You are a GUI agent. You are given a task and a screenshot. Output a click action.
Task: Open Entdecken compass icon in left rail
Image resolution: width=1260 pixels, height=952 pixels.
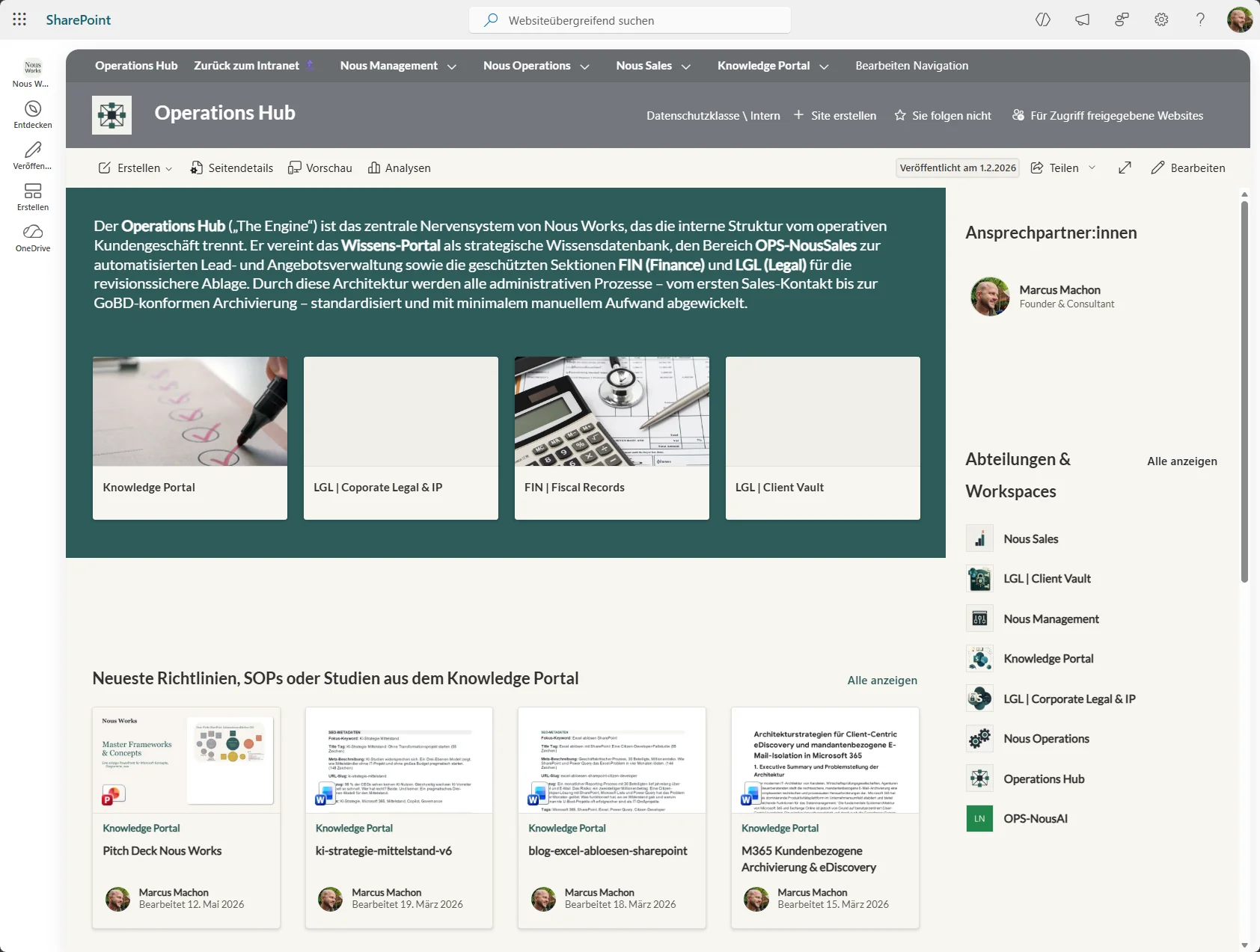(33, 114)
